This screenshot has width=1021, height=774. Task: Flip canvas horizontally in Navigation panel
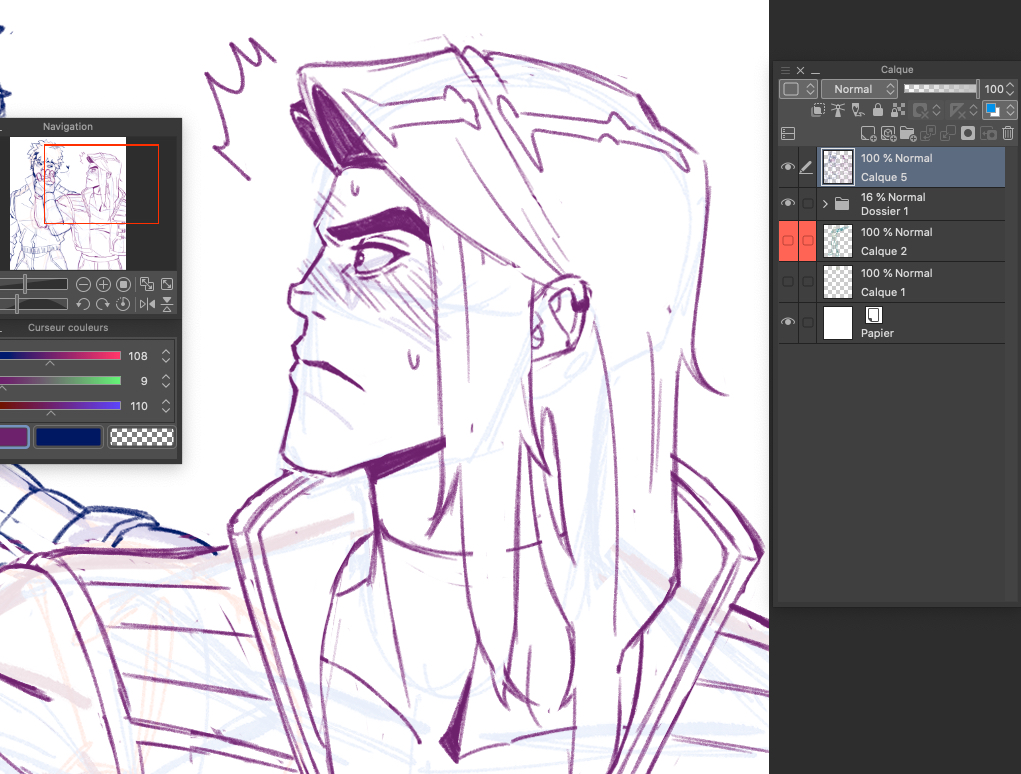point(147,304)
